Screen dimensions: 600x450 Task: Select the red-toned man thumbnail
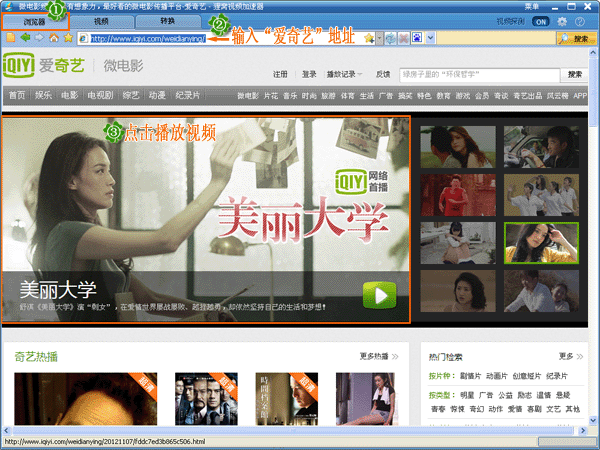pos(458,195)
